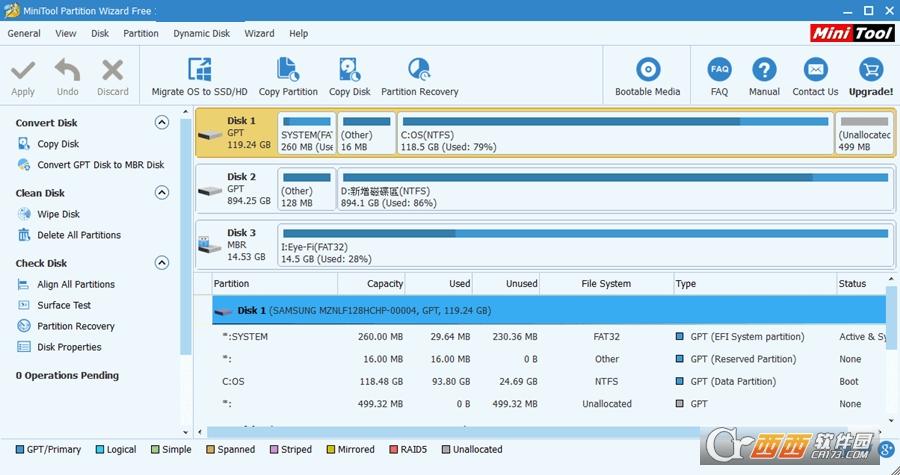The height and width of the screenshot is (475, 900).
Task: Select the 16 MB (Other) block on Disk 1
Action: point(367,133)
